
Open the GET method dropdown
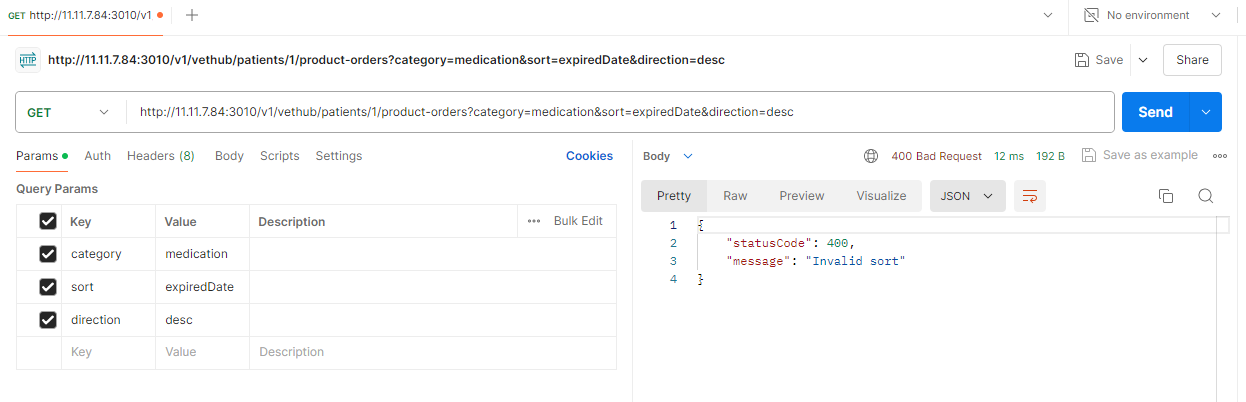(x=70, y=112)
